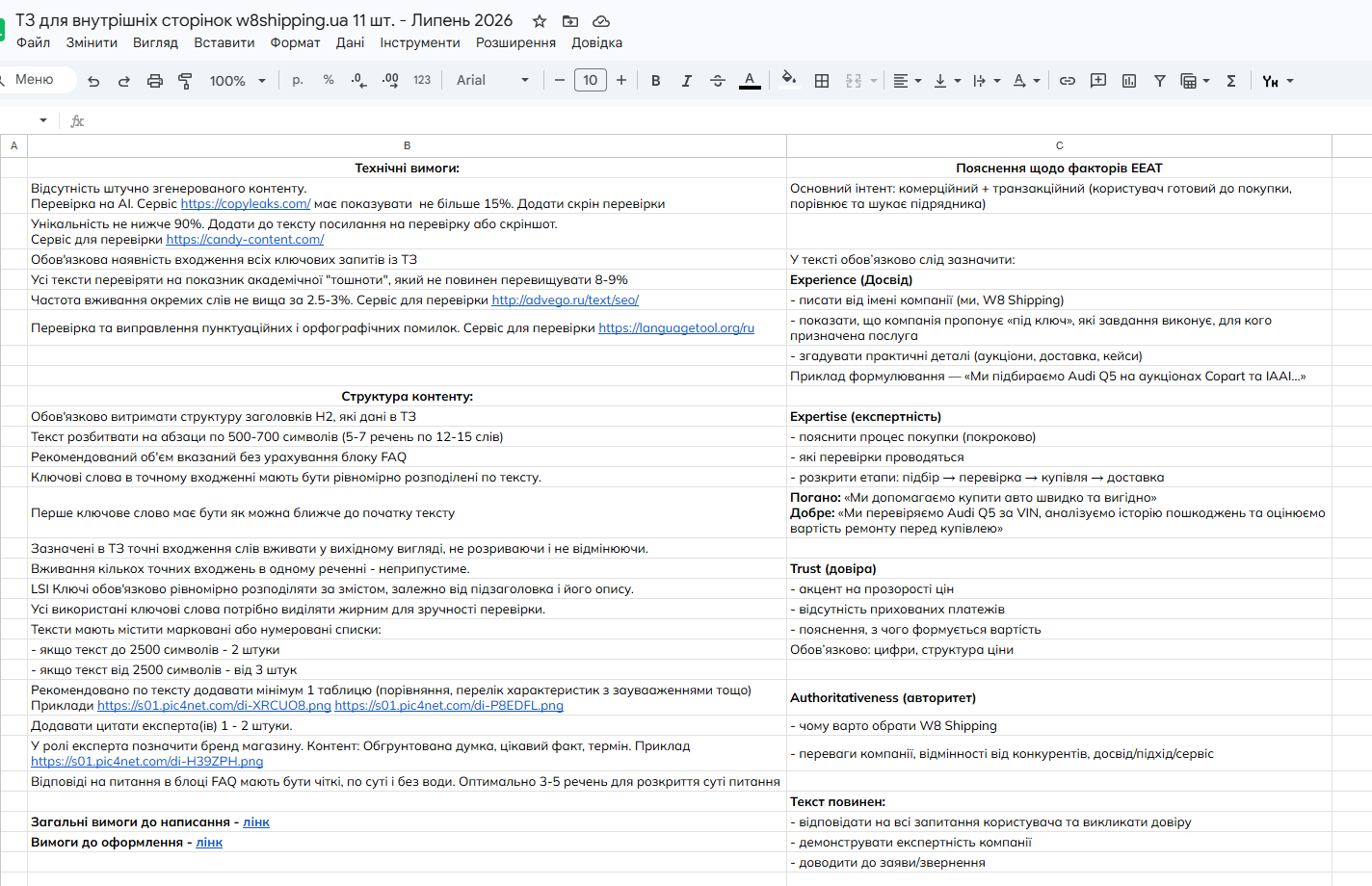Star this document

tap(540, 20)
